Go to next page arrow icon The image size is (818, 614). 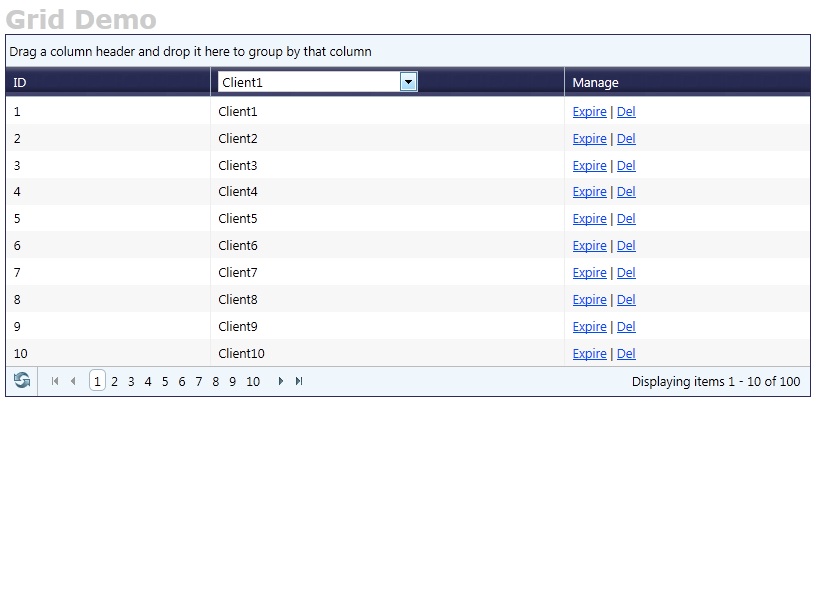tap(281, 381)
